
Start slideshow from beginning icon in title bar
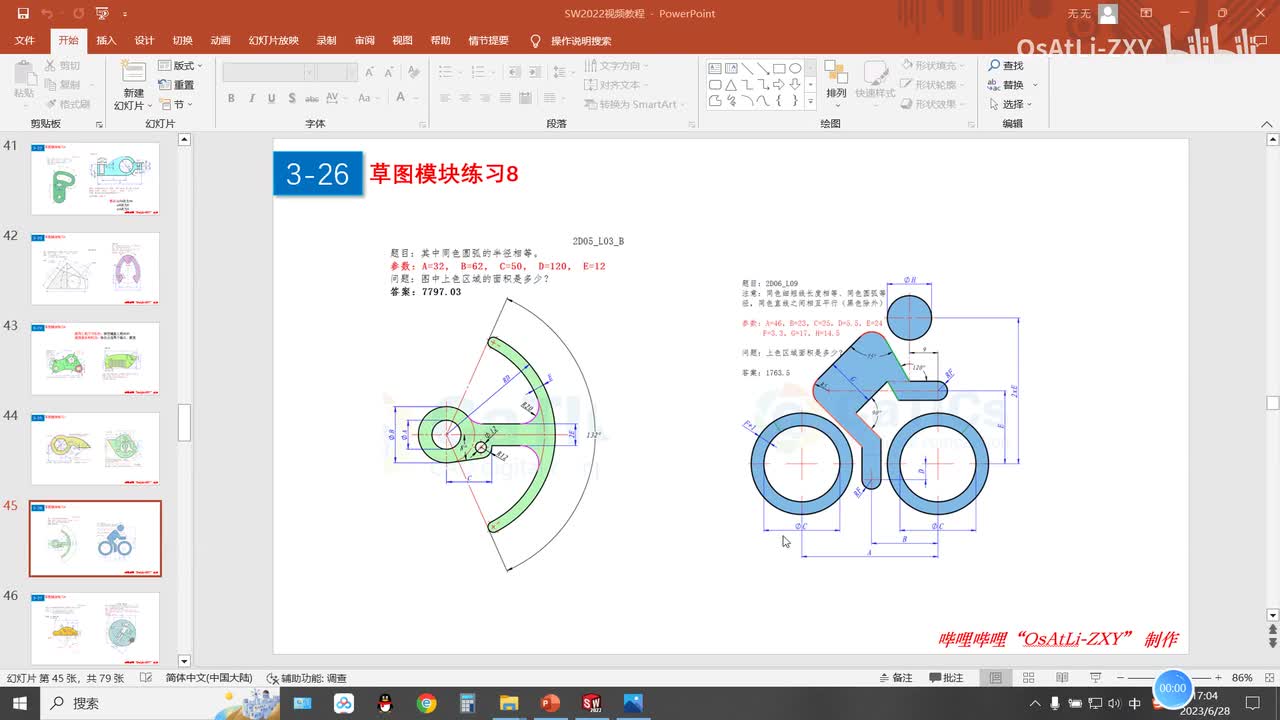click(100, 14)
